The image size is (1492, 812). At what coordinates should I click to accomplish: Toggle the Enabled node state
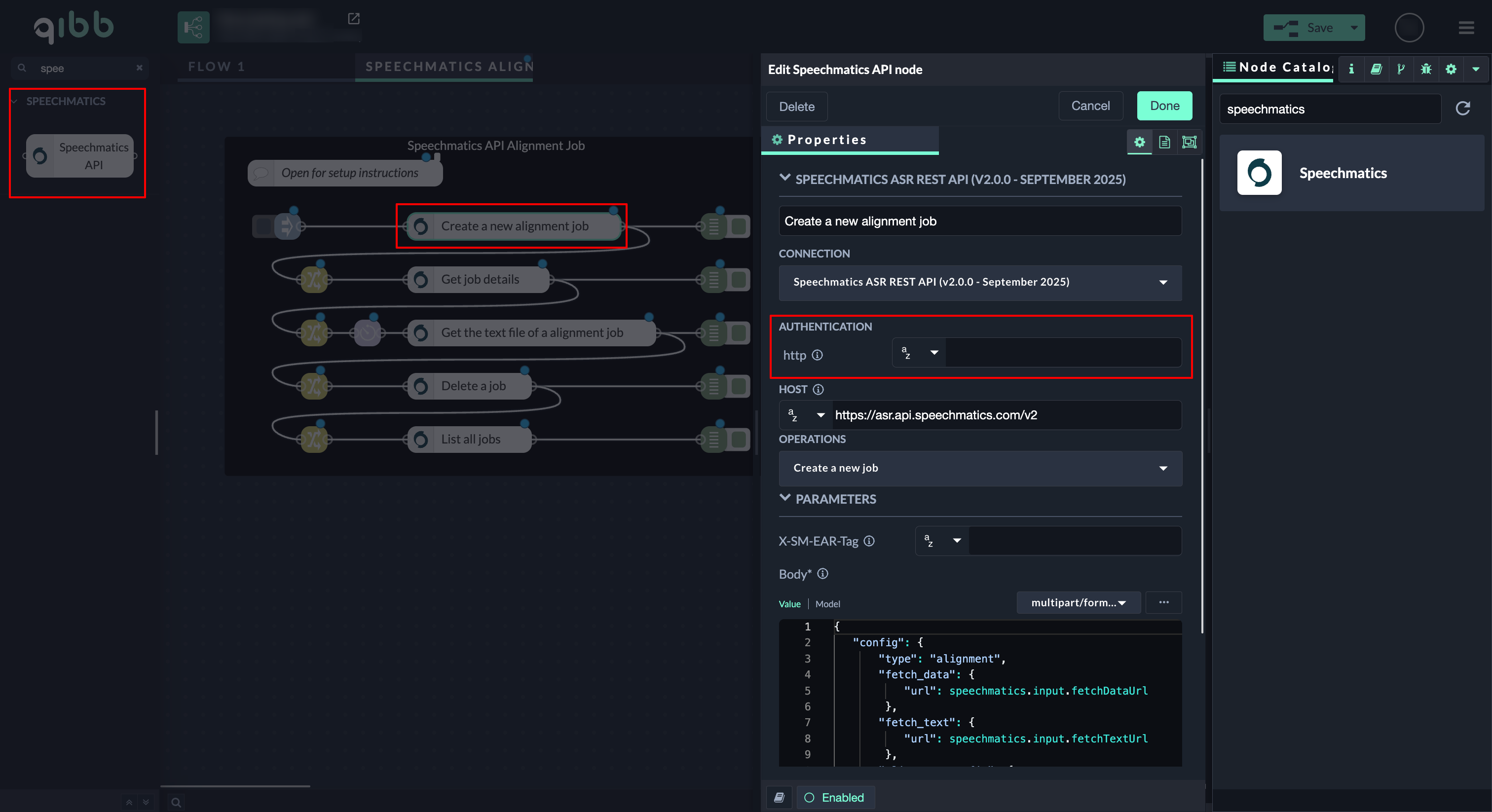835,798
